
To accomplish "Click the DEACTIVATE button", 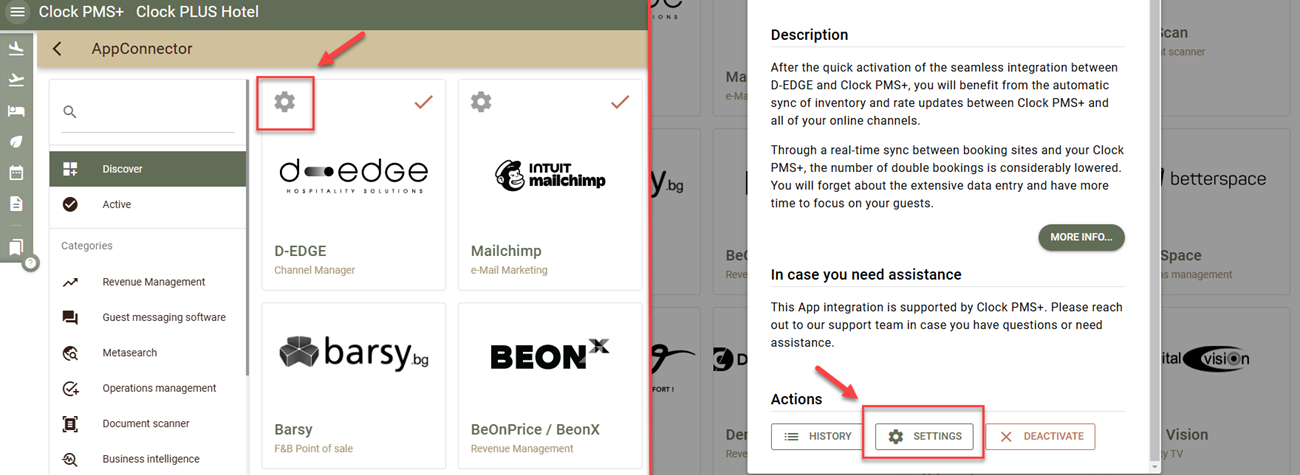I will [1040, 437].
